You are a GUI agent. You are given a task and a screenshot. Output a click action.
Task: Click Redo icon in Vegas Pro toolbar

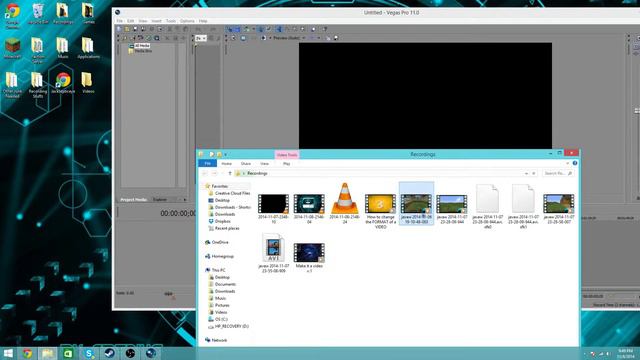click(x=213, y=29)
